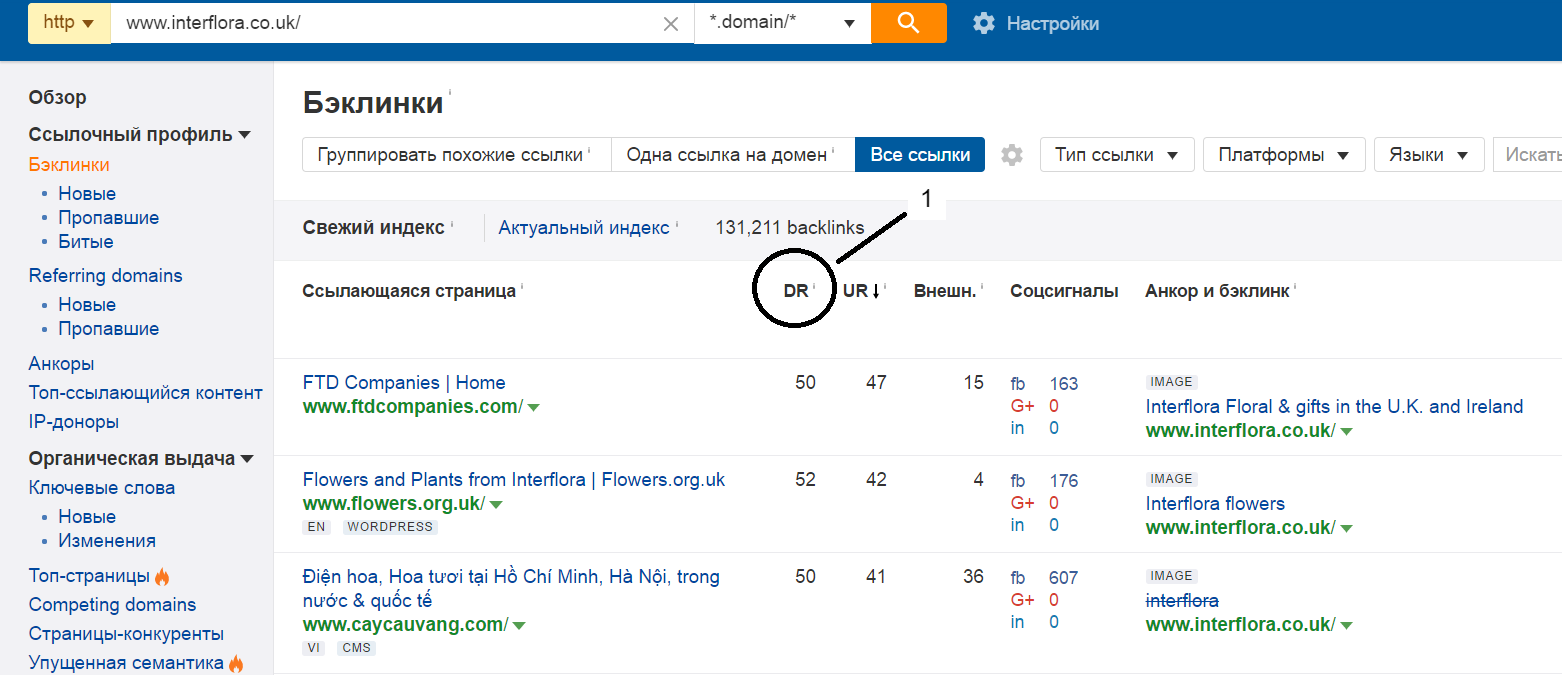
Task: Open Новые under Referring domains
Action: click(87, 305)
